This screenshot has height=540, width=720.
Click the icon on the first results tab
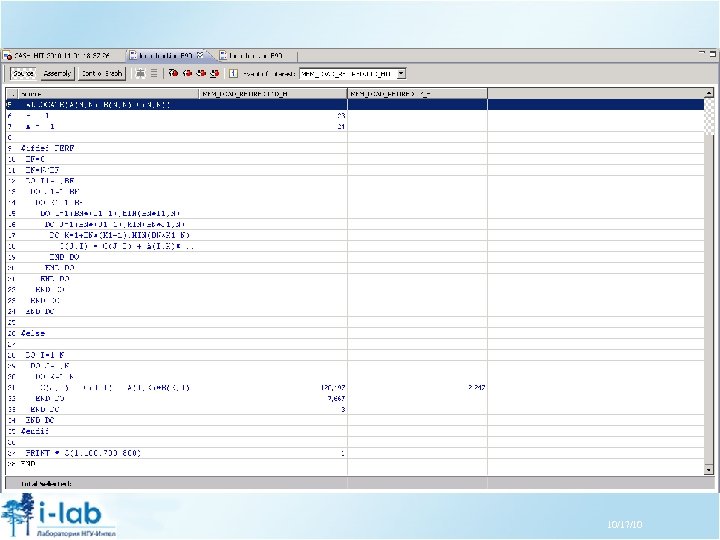[x=8, y=56]
